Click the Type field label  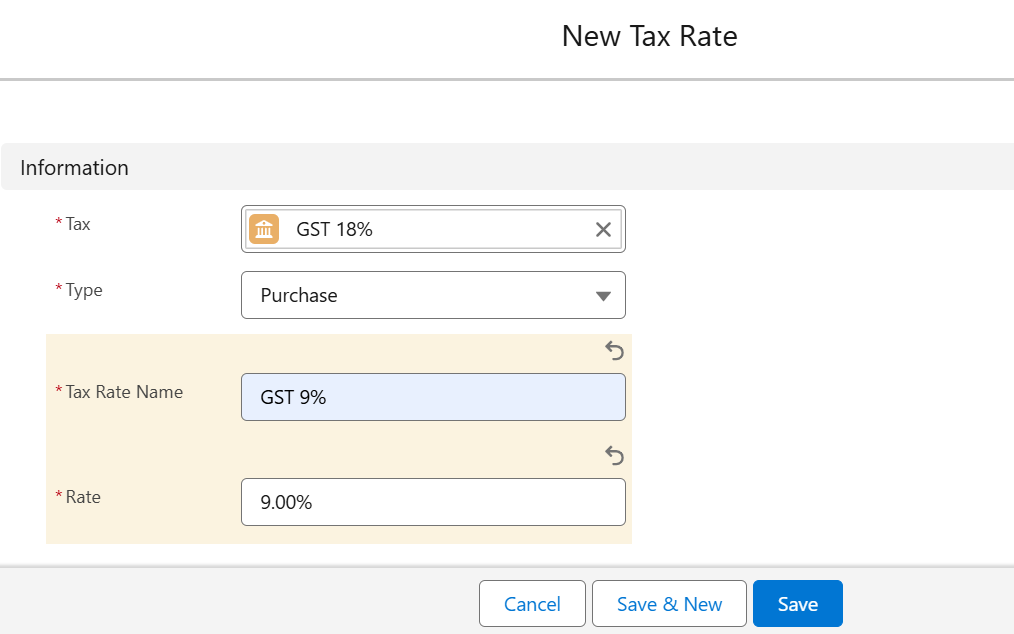(84, 290)
